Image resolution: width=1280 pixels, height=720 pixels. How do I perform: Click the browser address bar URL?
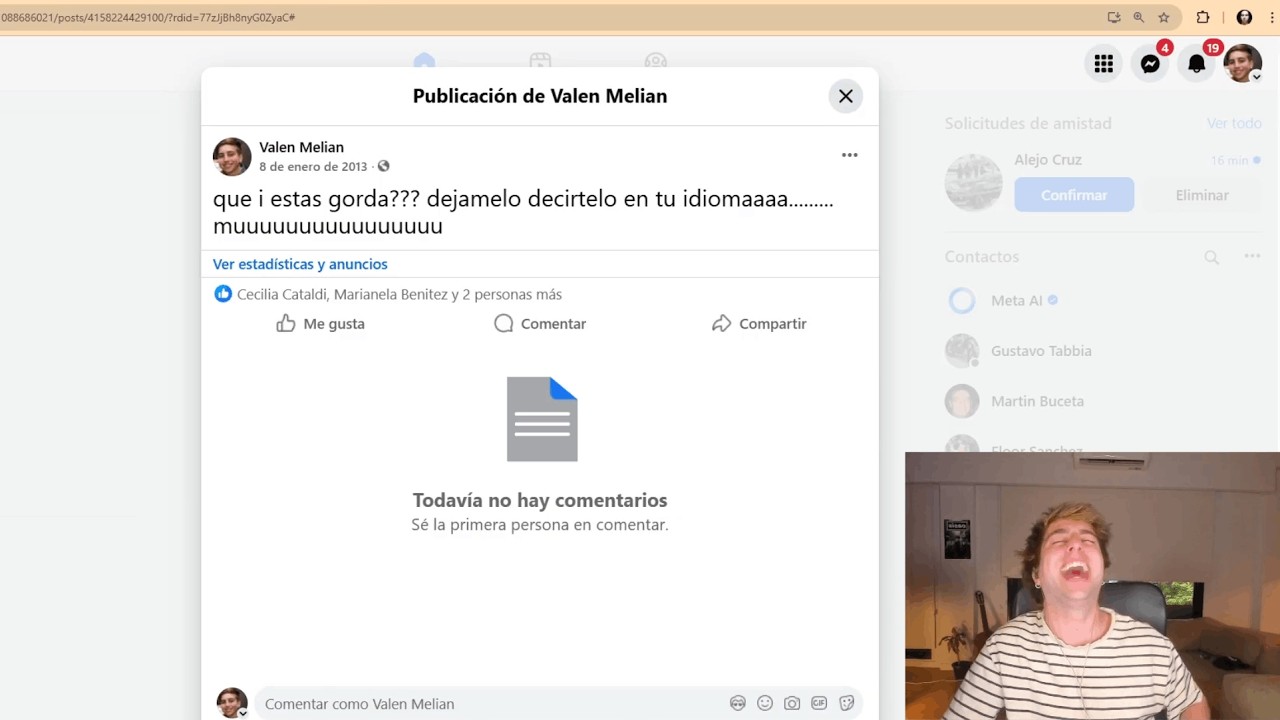pos(148,17)
